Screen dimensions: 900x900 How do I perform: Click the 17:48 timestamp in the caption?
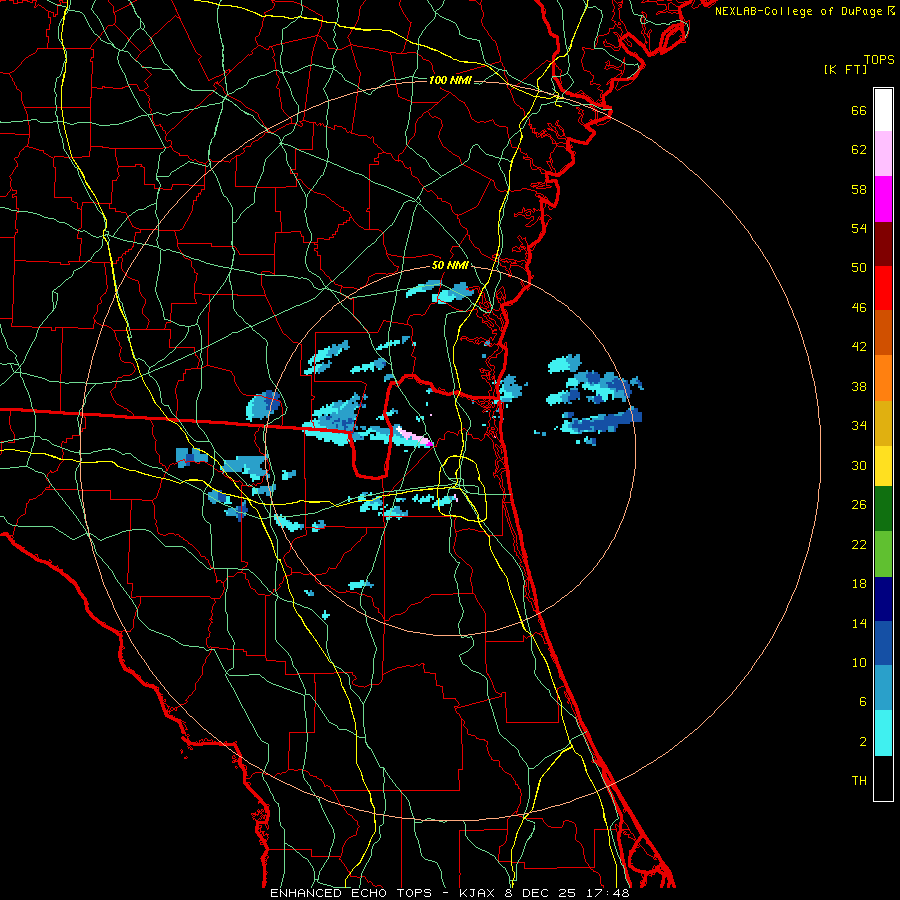tap(608, 893)
